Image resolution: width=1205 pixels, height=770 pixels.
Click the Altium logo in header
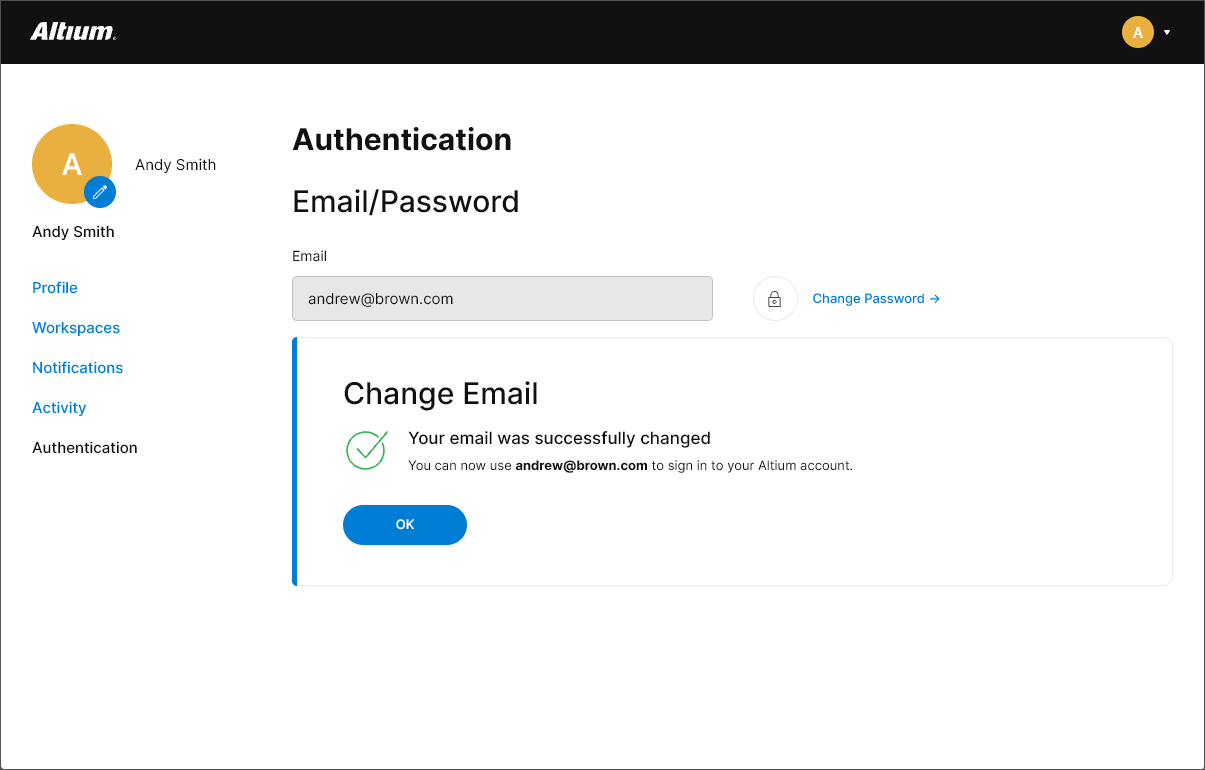click(73, 32)
